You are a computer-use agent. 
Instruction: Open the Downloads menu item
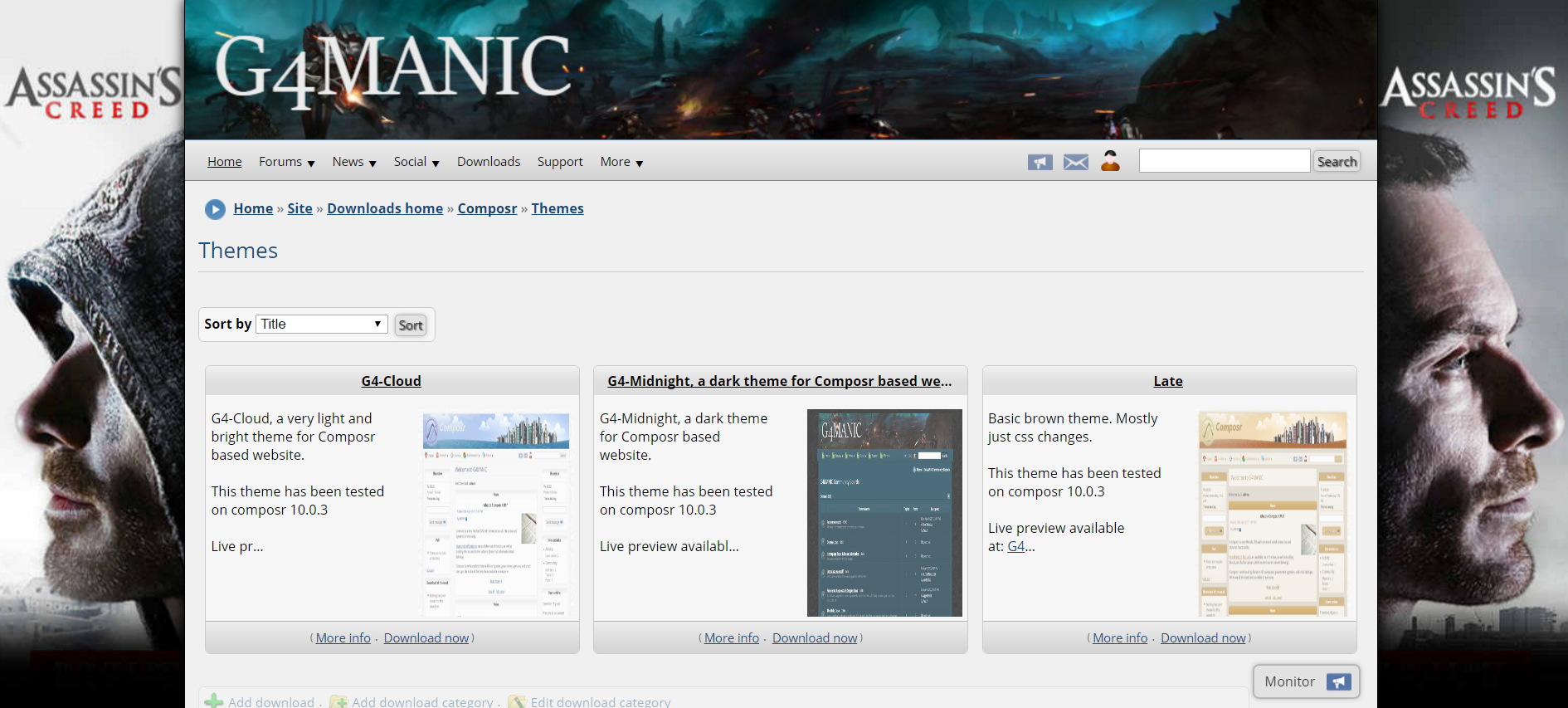coord(489,162)
